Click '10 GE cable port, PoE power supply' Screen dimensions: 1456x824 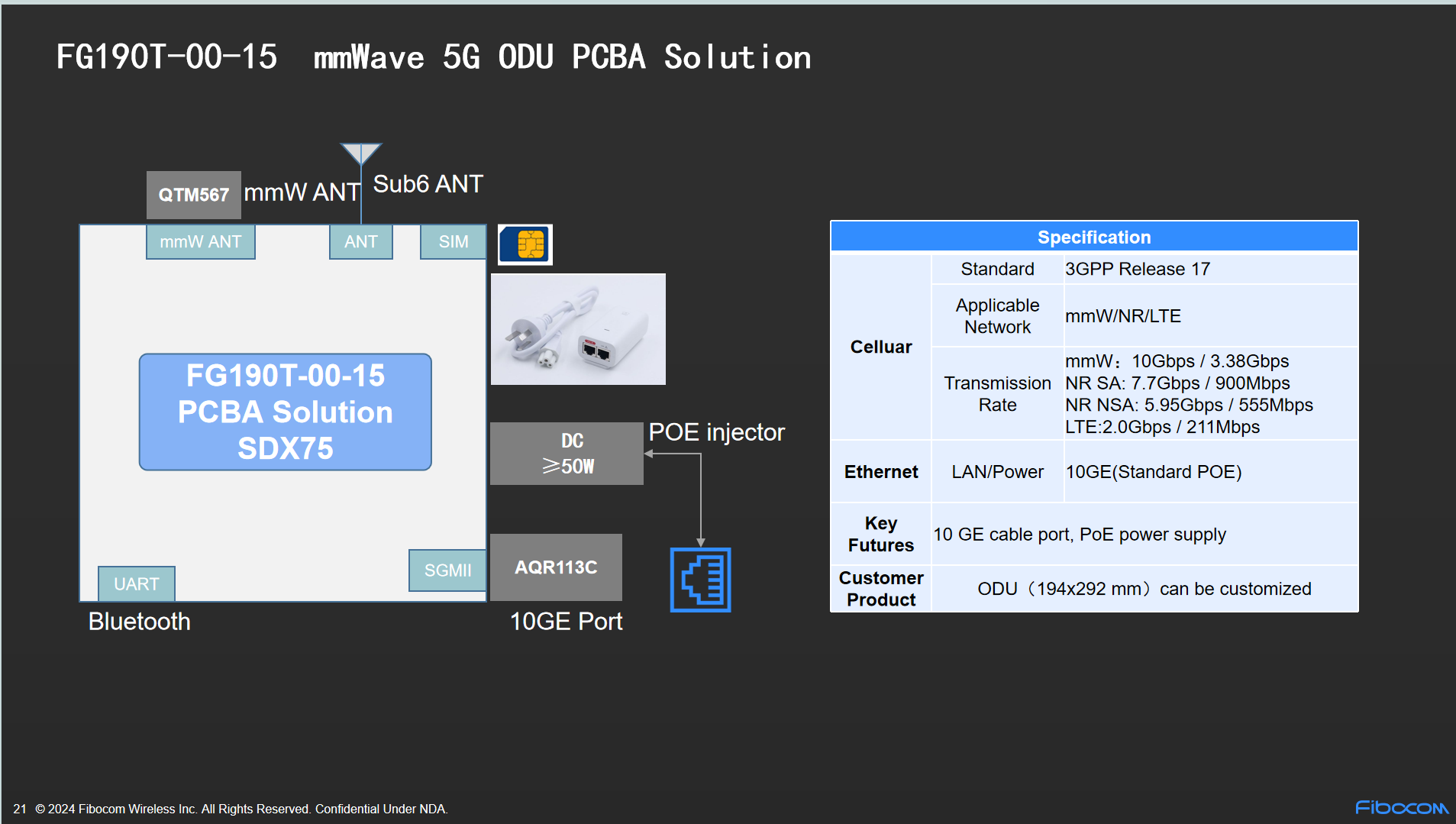point(1080,535)
